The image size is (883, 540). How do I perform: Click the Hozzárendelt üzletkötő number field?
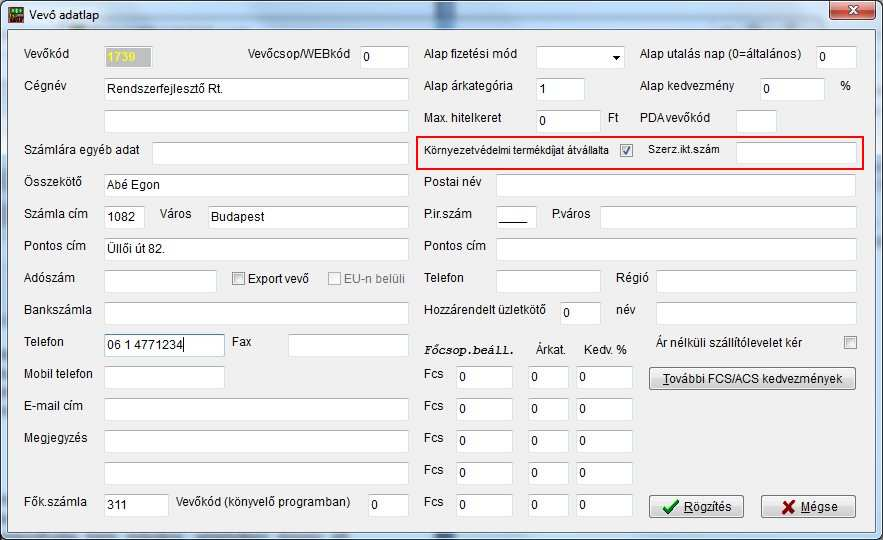point(581,313)
